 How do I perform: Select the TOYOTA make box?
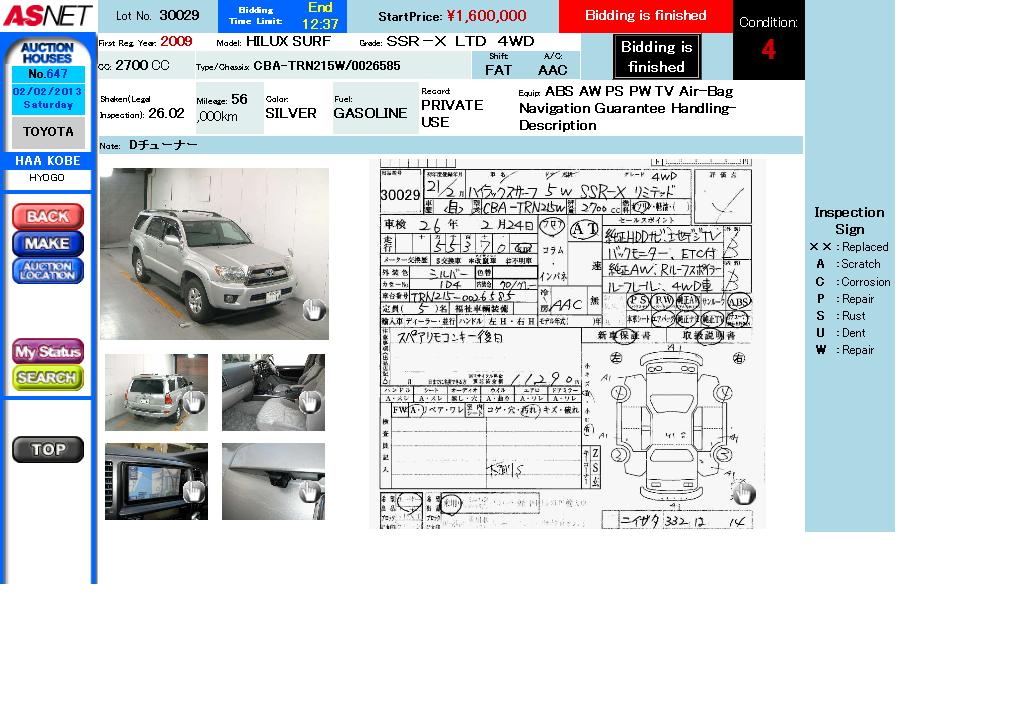(48, 132)
